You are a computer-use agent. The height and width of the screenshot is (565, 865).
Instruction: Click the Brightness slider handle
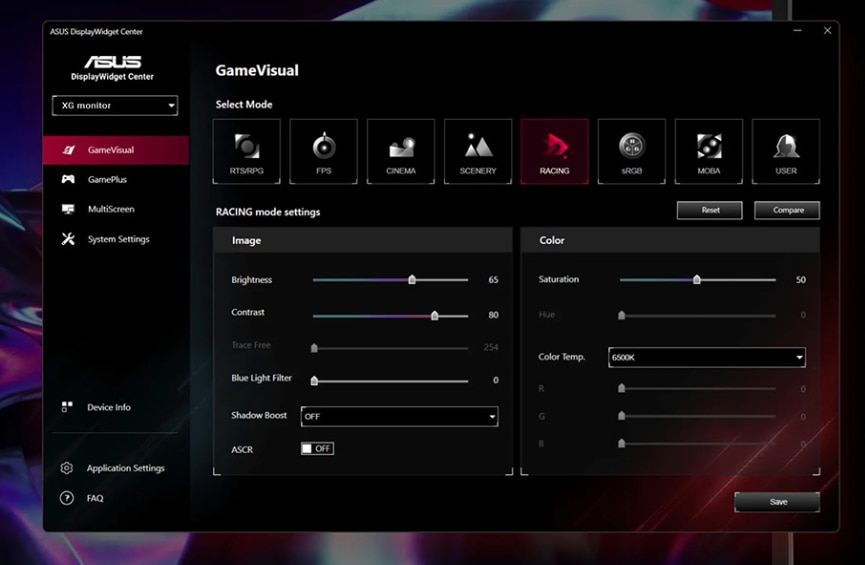(412, 279)
